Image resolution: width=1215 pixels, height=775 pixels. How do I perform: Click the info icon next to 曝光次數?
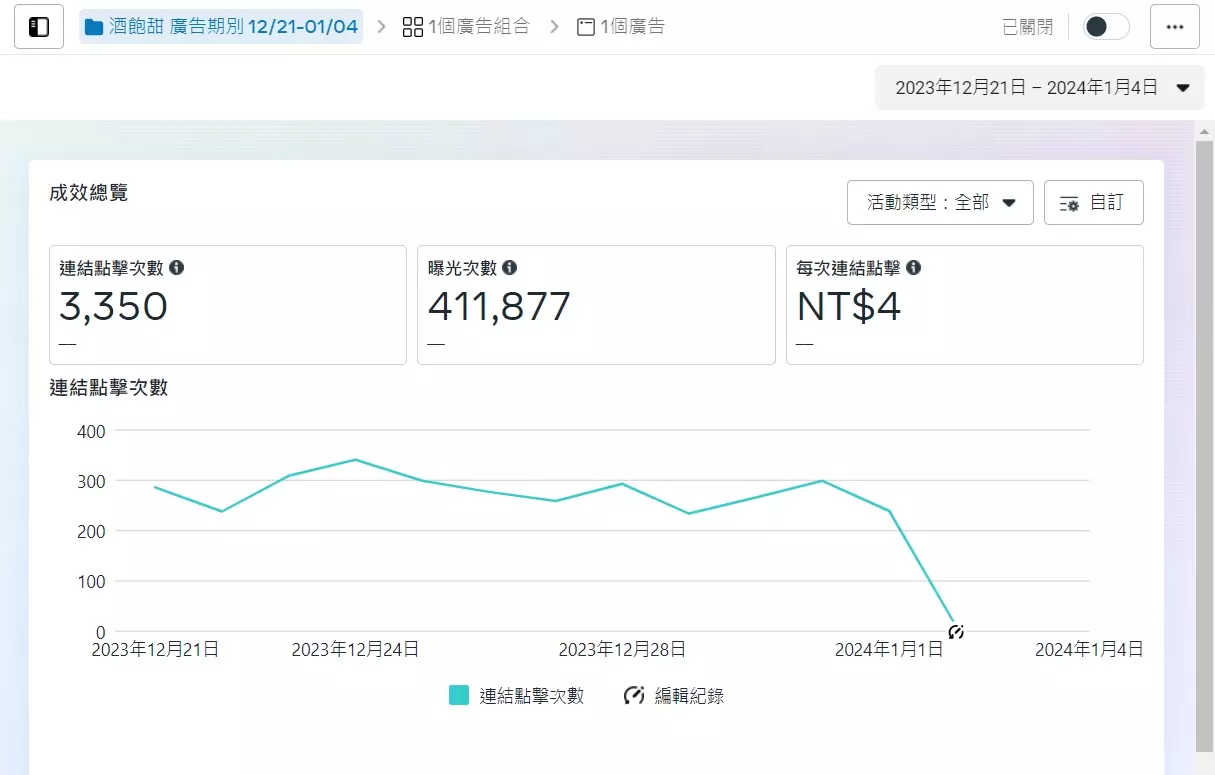click(x=510, y=267)
